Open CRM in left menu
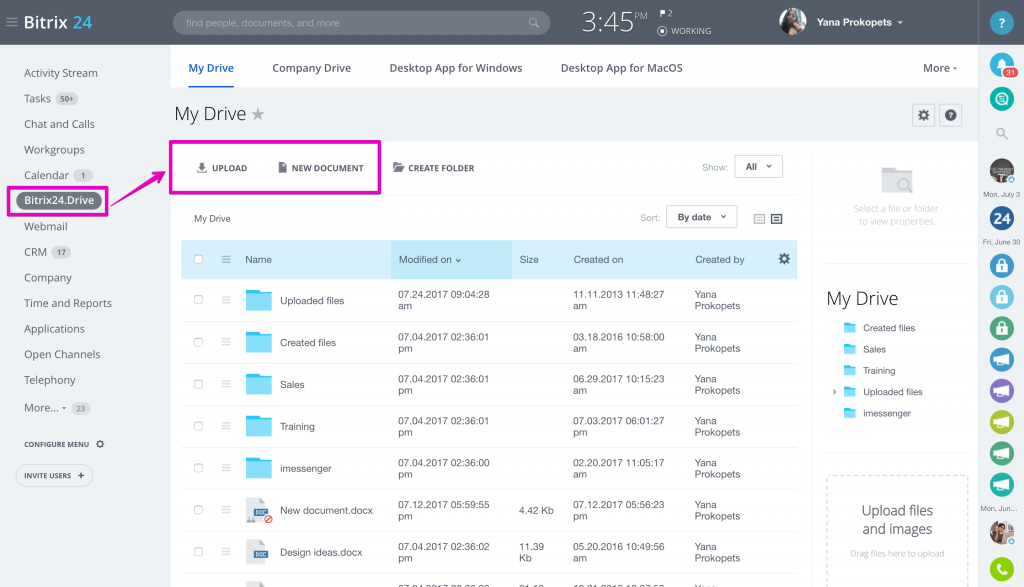The width and height of the screenshot is (1024, 587). 35,252
